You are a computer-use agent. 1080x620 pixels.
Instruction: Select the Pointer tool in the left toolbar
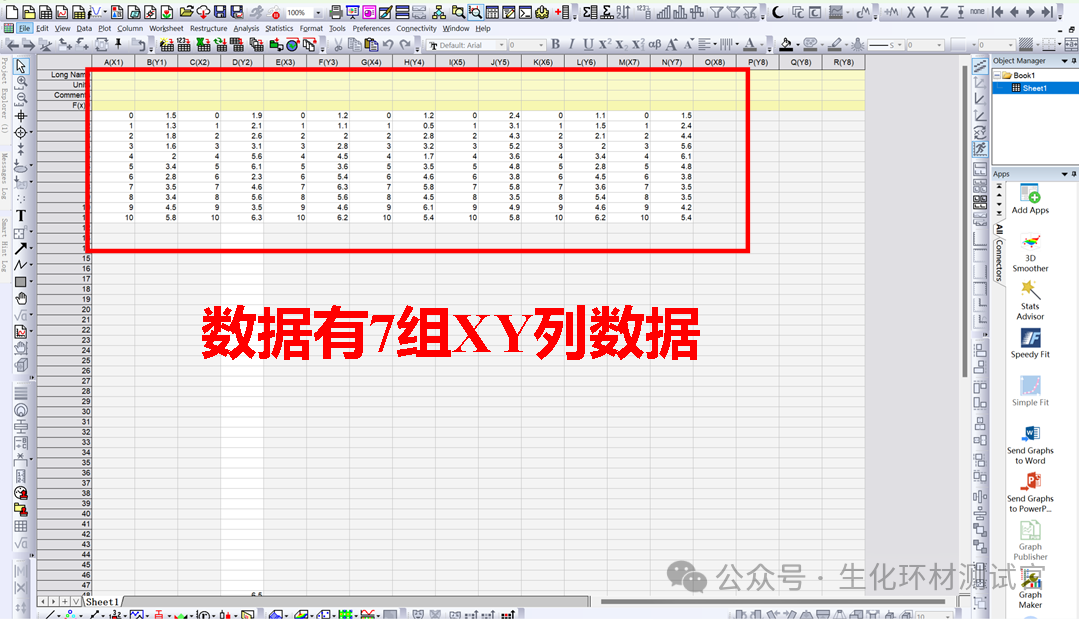click(21, 65)
